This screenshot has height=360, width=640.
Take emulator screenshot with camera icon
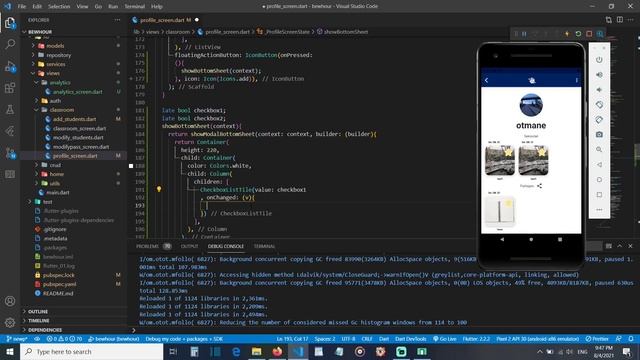599,135
